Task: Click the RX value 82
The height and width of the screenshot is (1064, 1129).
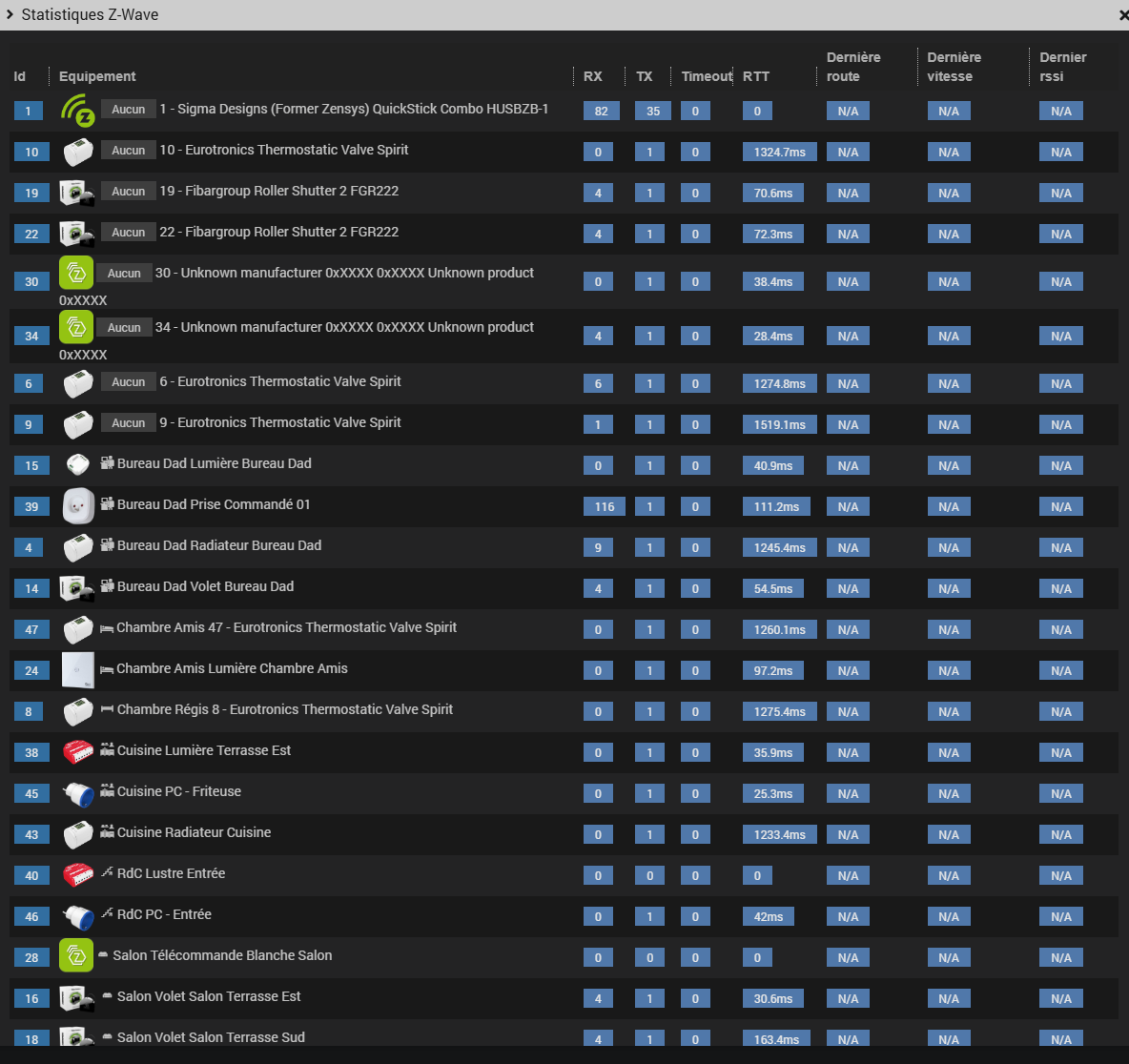Action: click(602, 111)
